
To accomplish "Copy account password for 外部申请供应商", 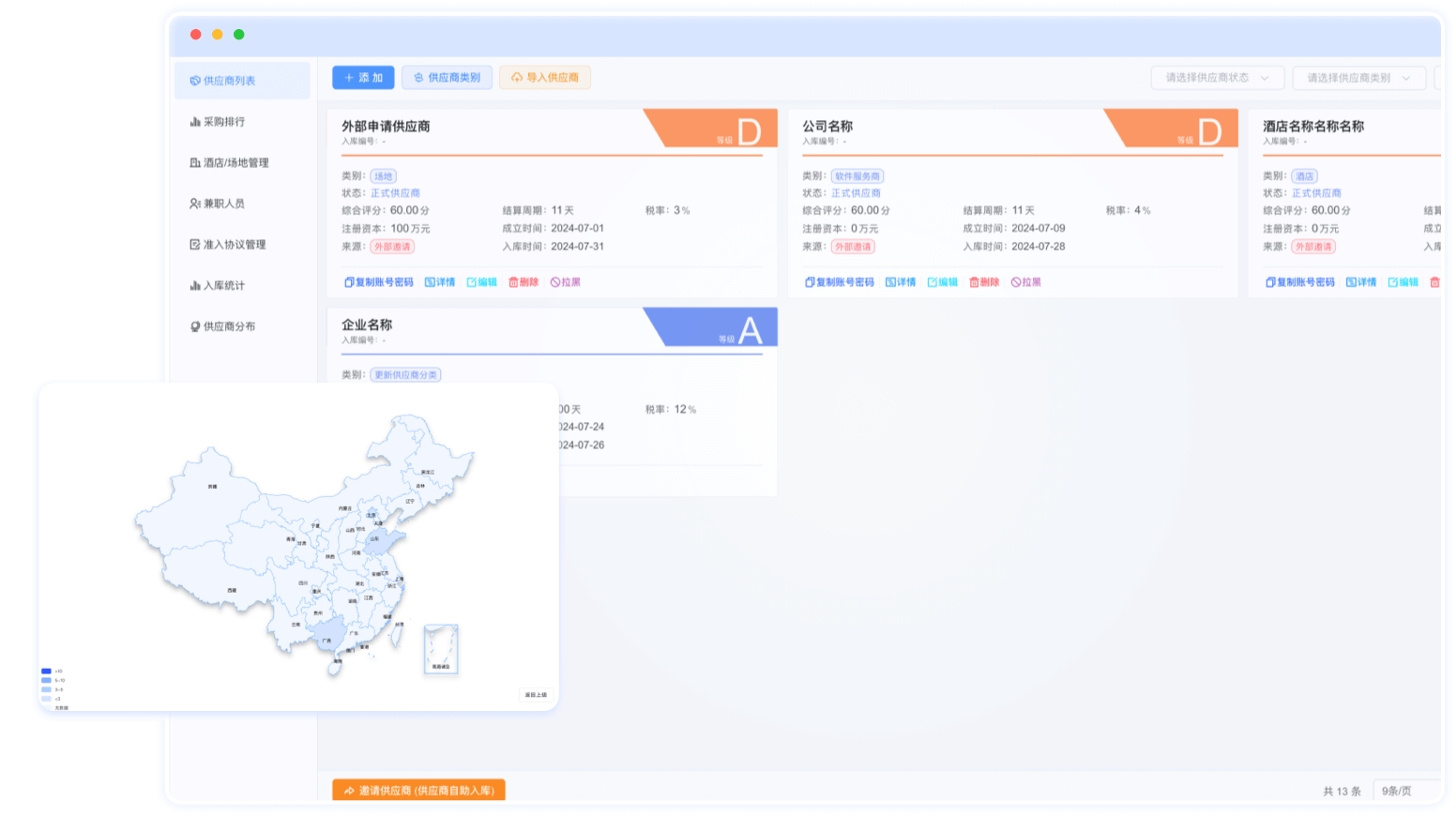I will tap(379, 282).
